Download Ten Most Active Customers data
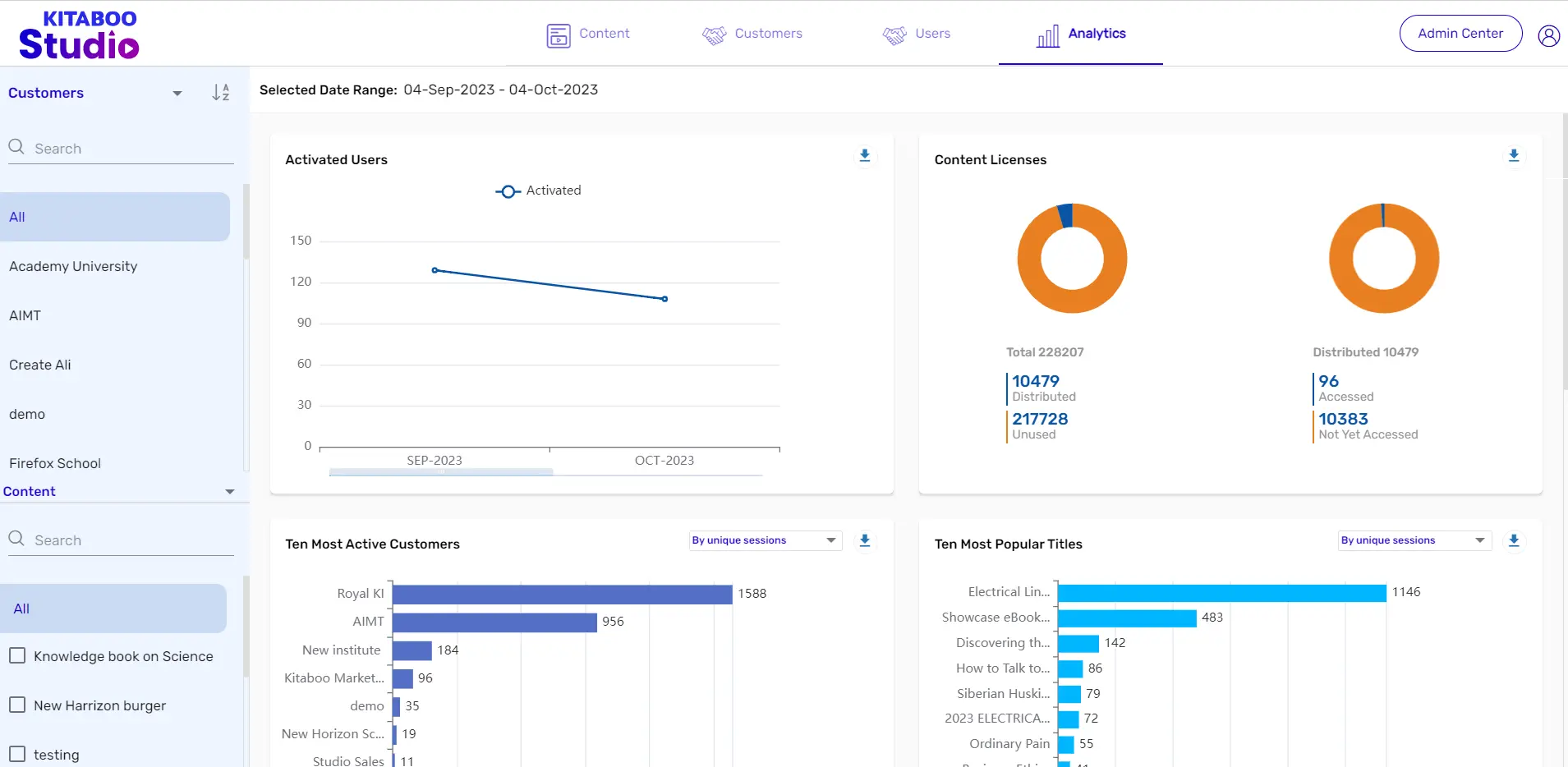Screen dimensions: 1568x767 point(865,540)
